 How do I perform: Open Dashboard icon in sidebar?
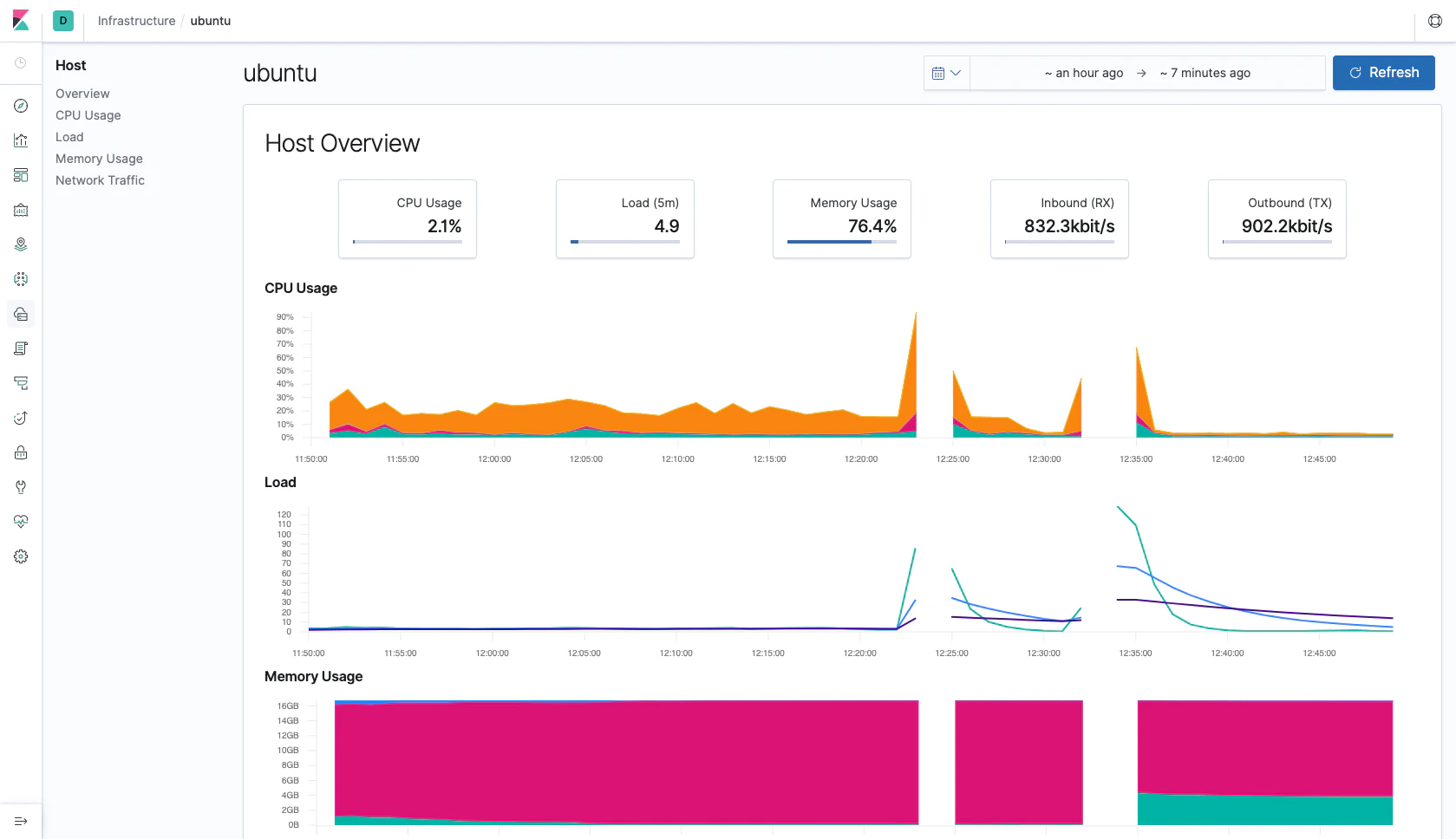[21, 175]
